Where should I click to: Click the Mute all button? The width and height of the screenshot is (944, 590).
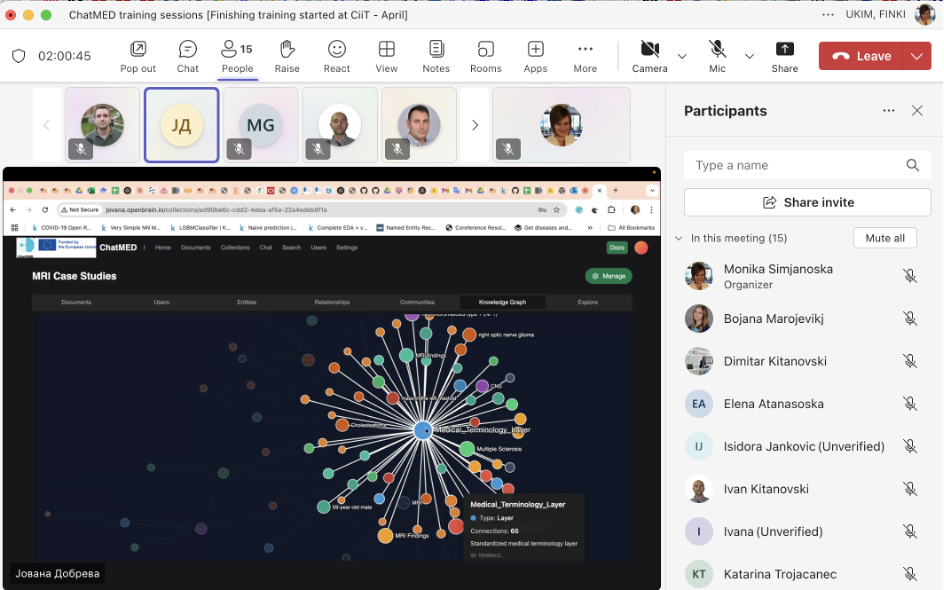click(x=884, y=238)
